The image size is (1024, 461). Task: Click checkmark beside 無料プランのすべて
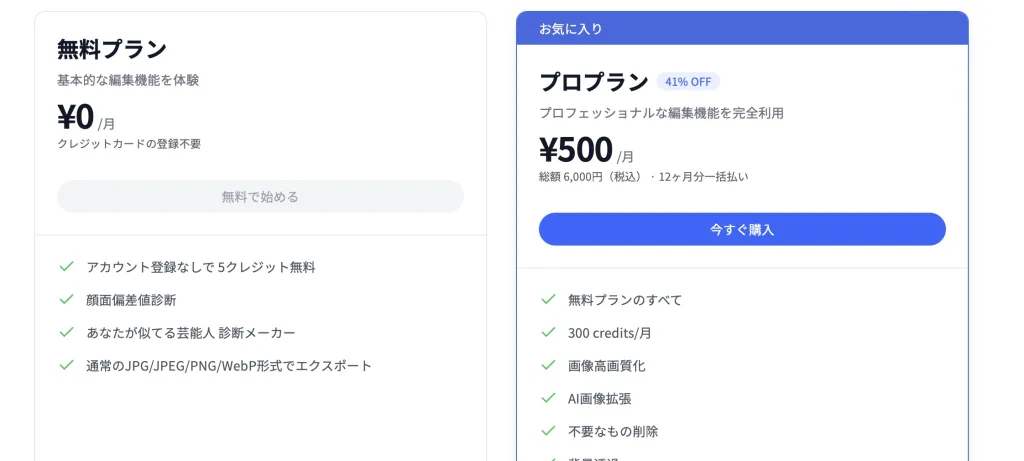coord(549,300)
